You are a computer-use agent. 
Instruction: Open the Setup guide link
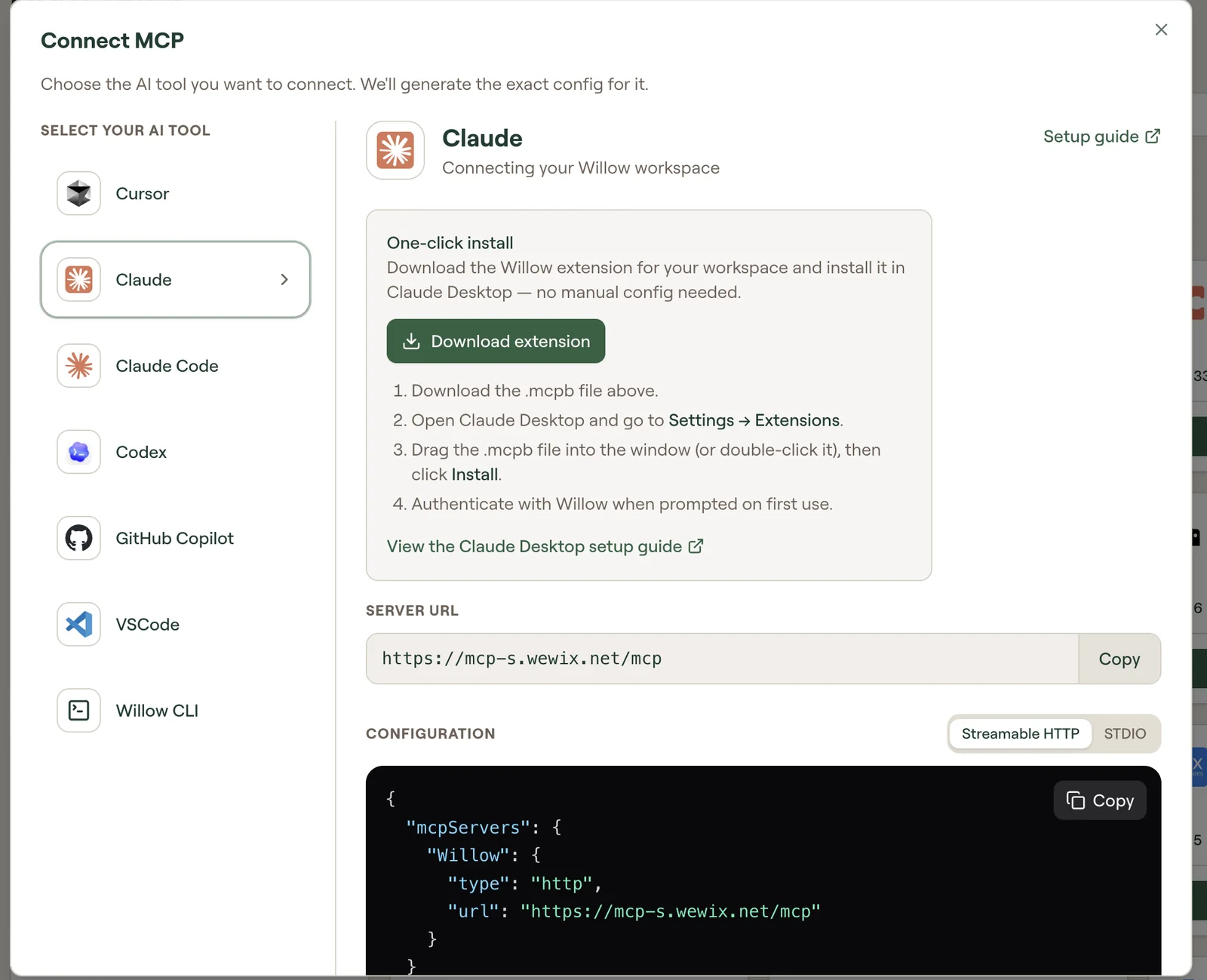1101,137
